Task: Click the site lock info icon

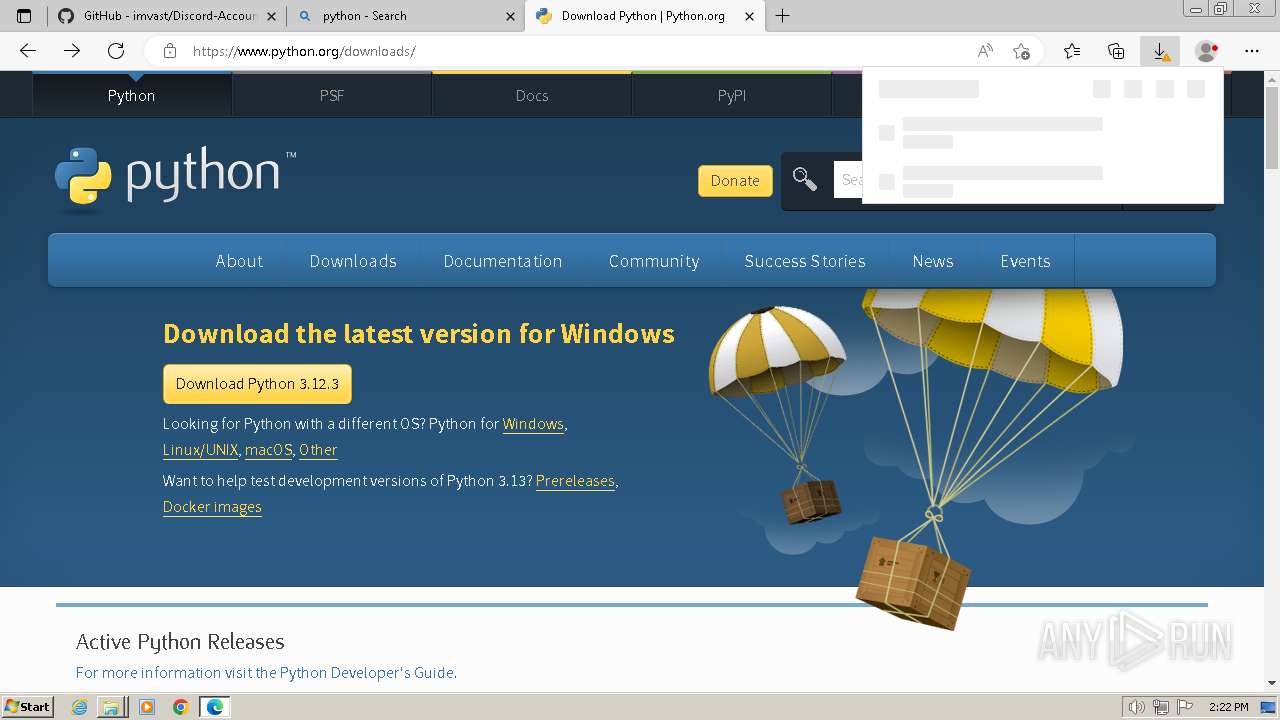Action: (x=169, y=51)
